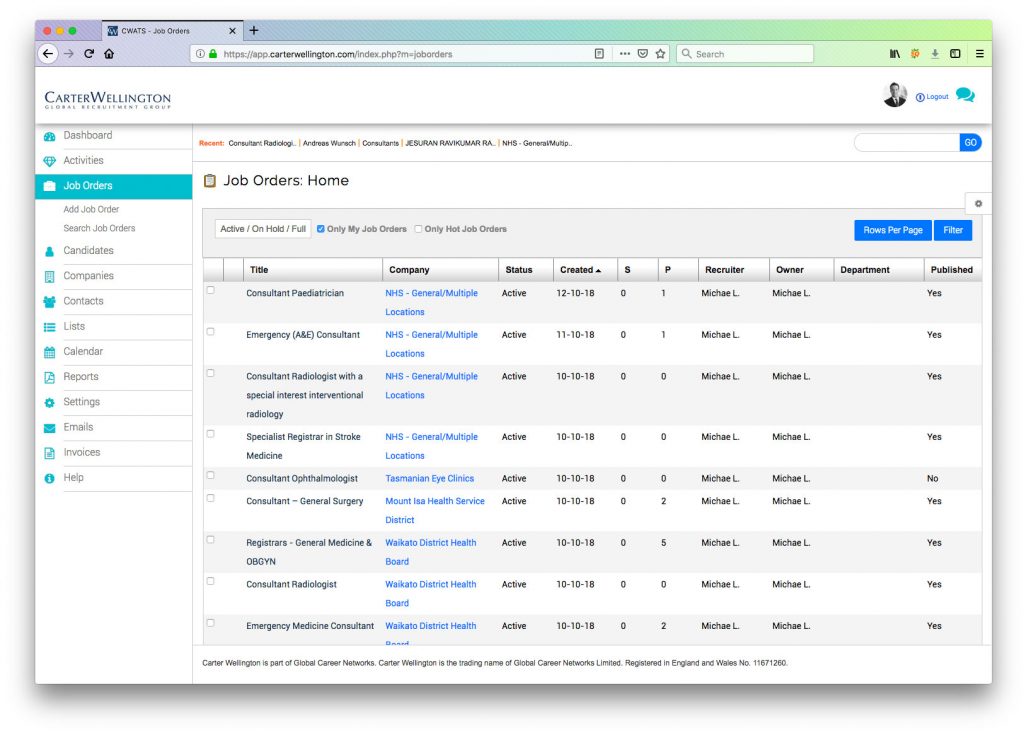This screenshot has width=1024, height=733.
Task: Open Consultant Radiologist job title
Action: tap(291, 584)
